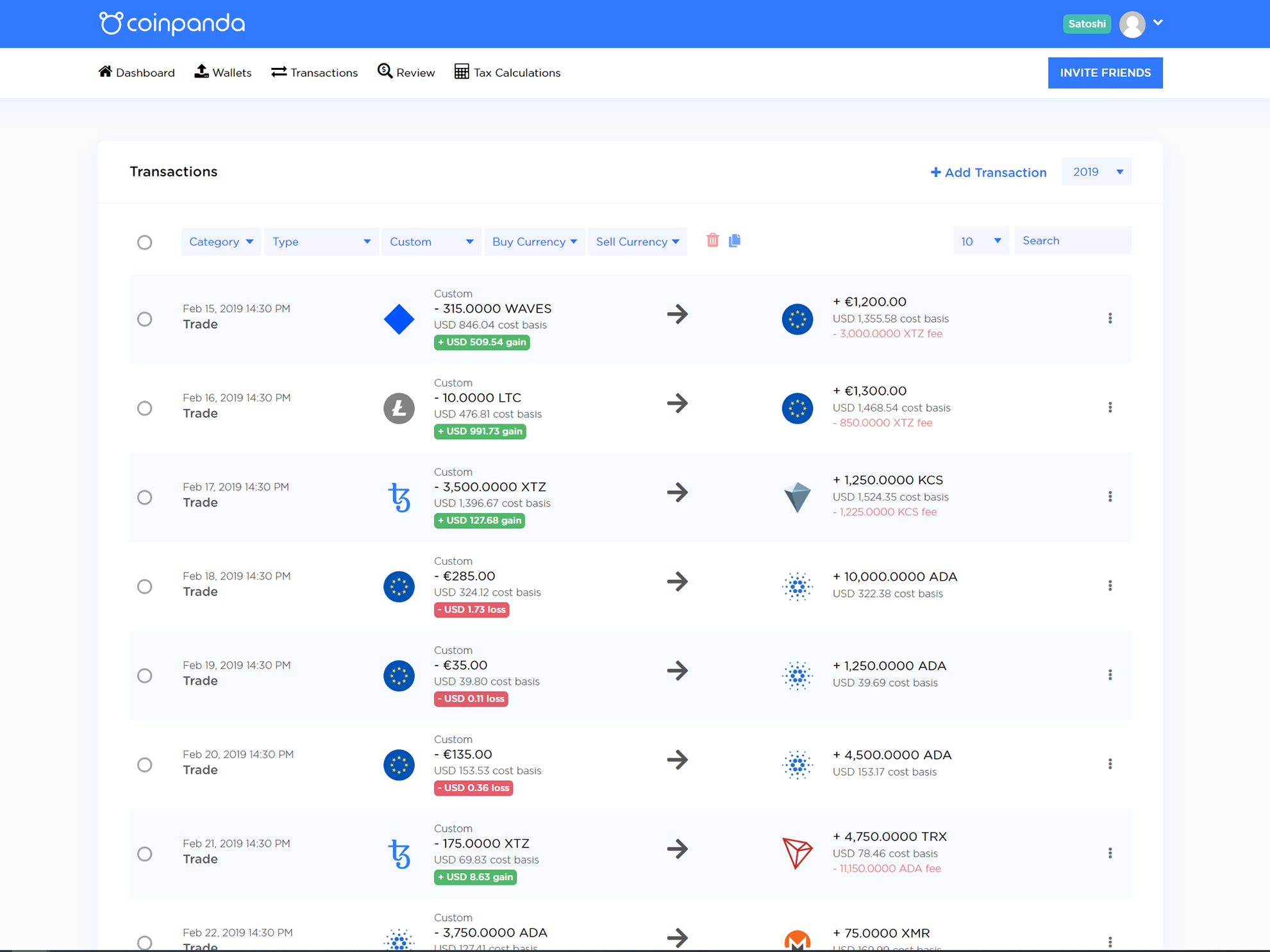Click the Cardano icon on the 10,000 ADA row
This screenshot has width=1270, height=952.
click(797, 587)
